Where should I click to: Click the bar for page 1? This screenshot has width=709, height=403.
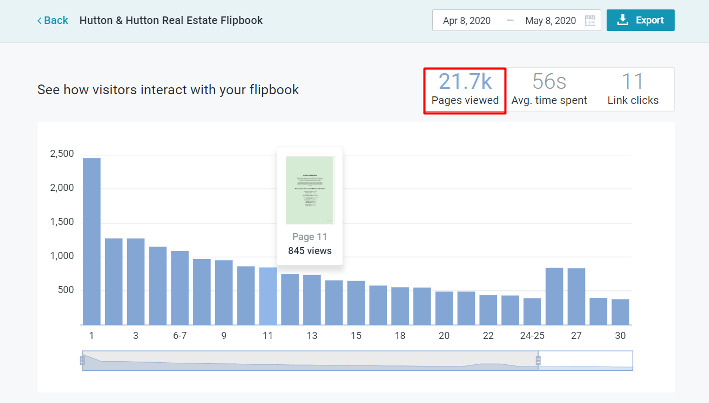click(x=92, y=241)
